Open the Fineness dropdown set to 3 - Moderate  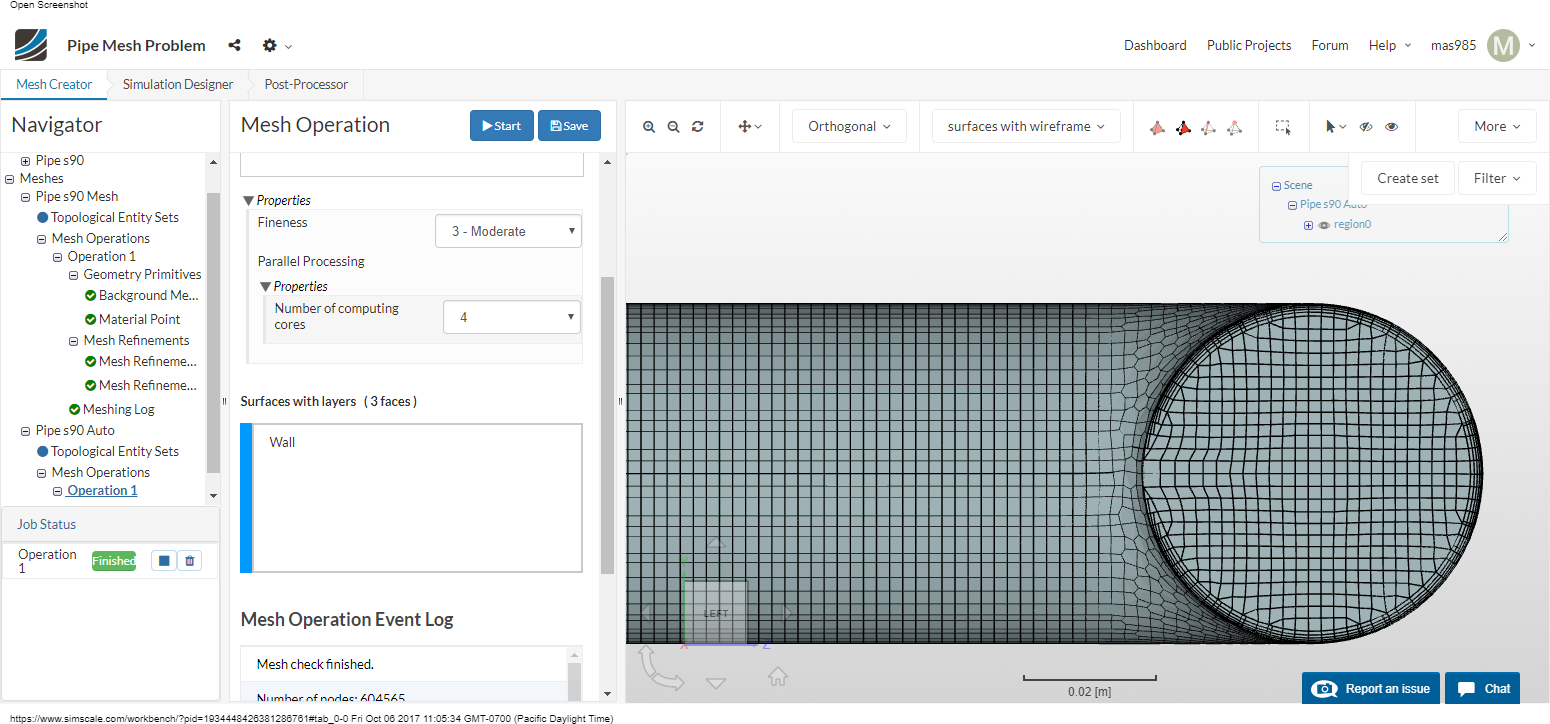pos(508,231)
